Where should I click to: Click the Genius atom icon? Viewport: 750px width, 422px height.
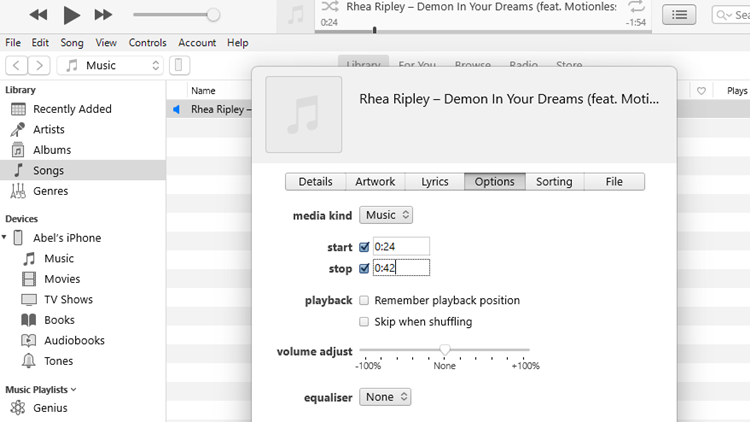18,408
